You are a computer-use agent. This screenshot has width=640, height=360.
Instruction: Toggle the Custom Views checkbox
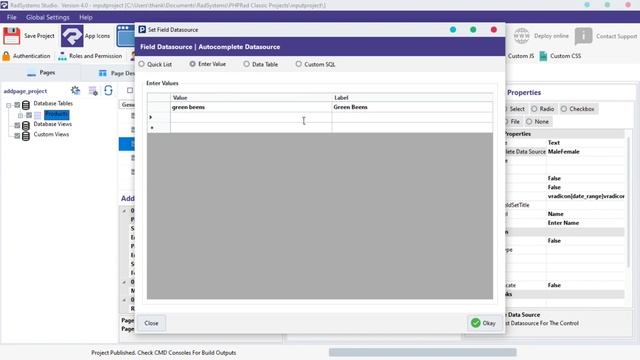click(x=17, y=136)
